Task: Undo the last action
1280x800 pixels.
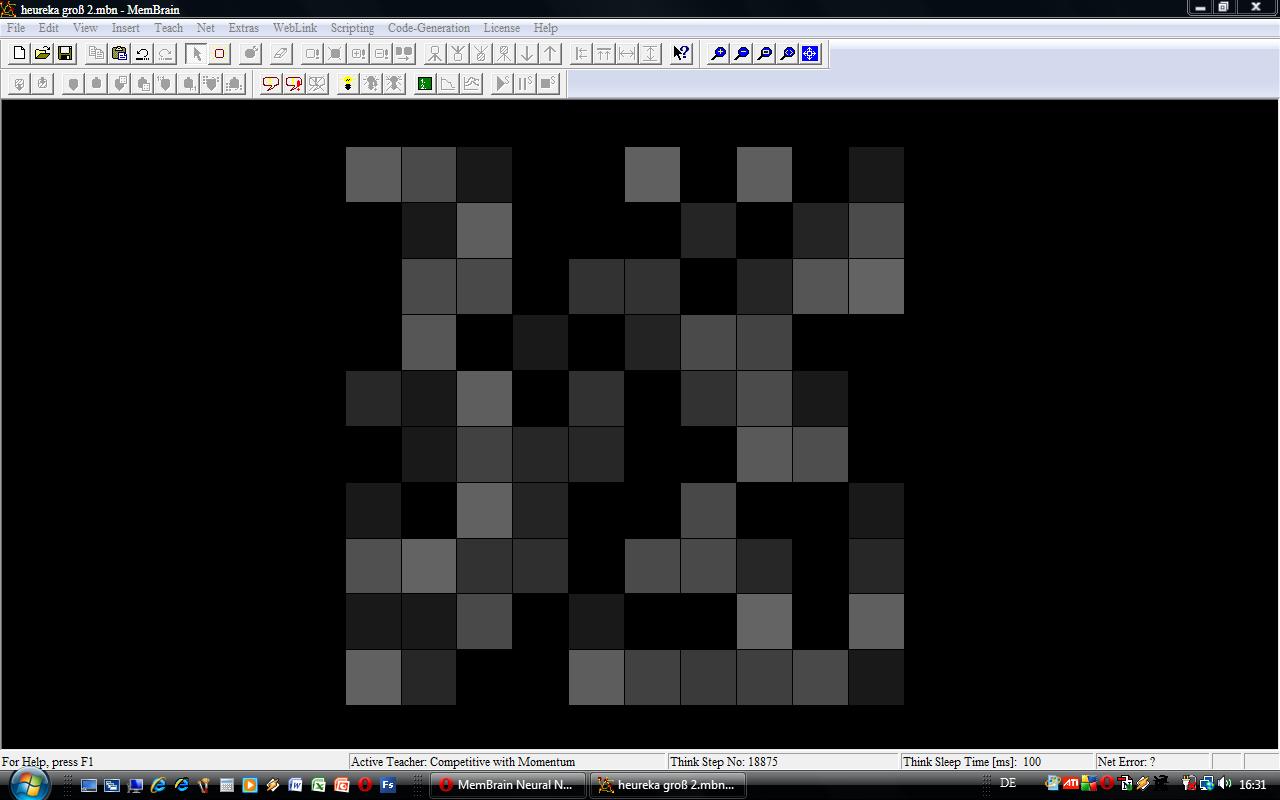Action: coord(142,54)
